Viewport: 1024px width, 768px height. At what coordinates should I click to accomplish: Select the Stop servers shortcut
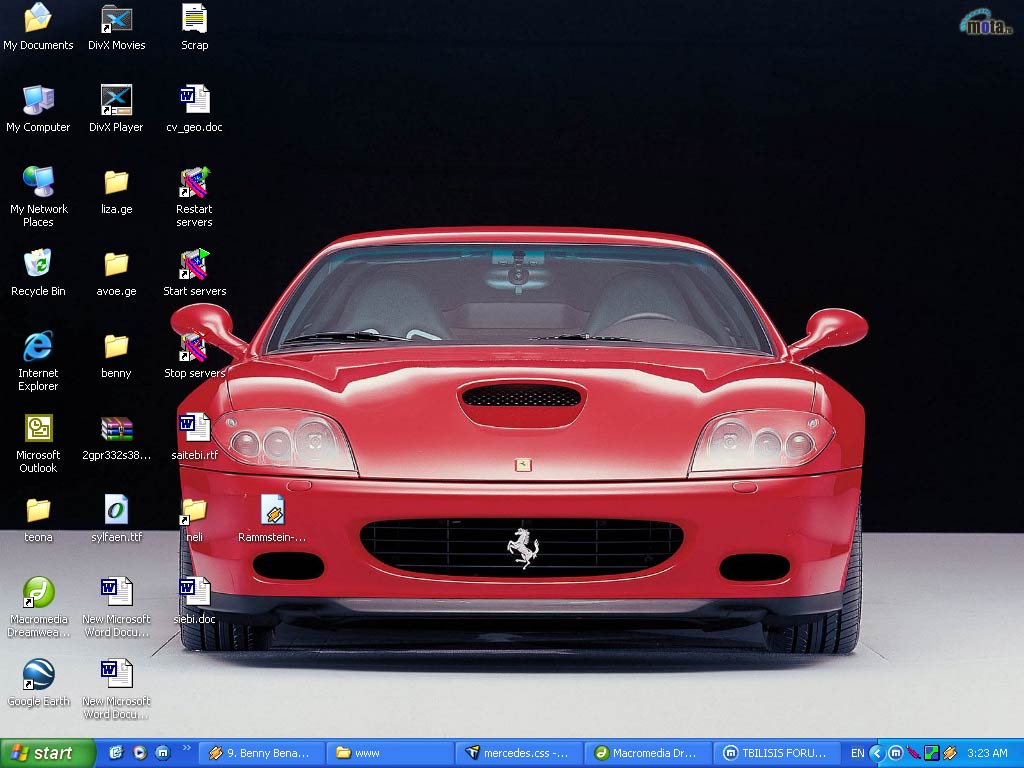(x=195, y=355)
